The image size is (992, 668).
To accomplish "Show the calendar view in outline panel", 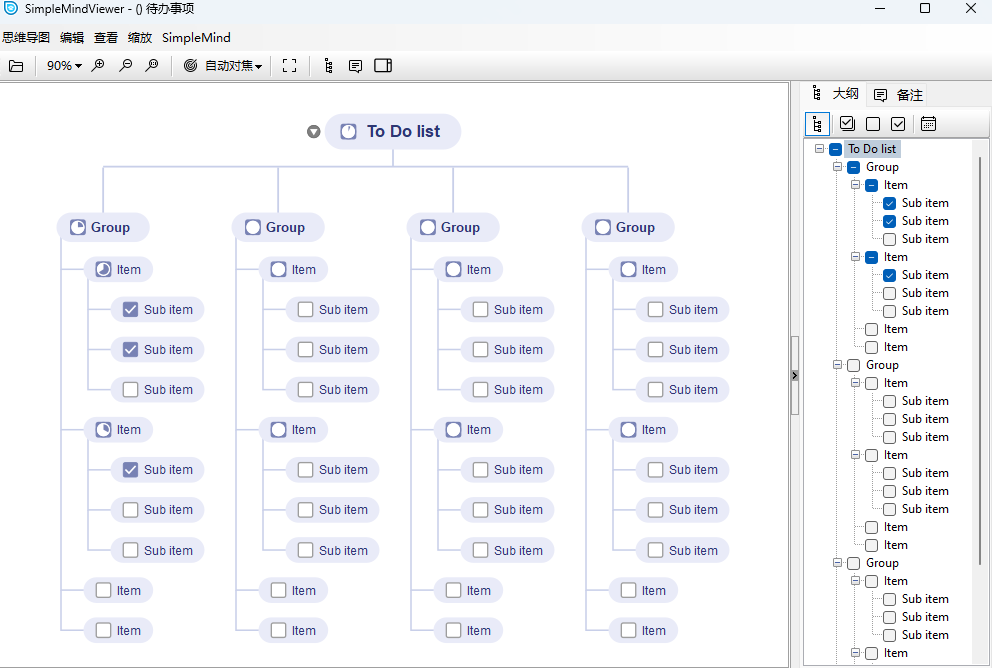I will click(x=928, y=124).
